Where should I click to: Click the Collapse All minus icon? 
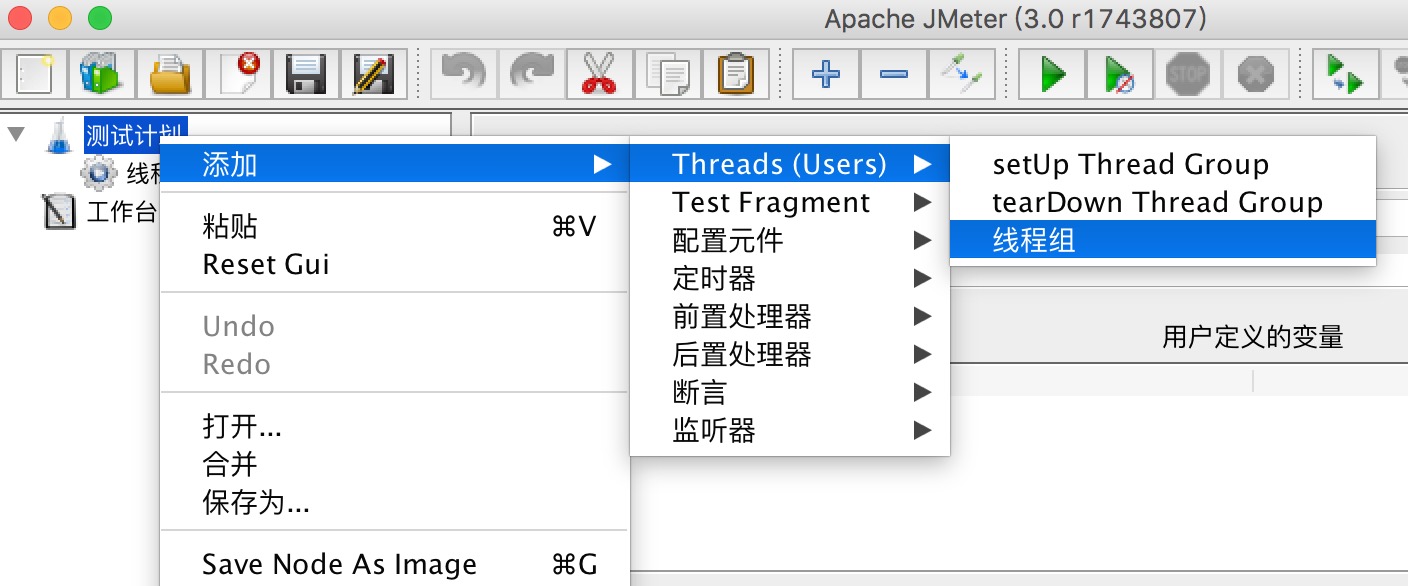(x=893, y=74)
